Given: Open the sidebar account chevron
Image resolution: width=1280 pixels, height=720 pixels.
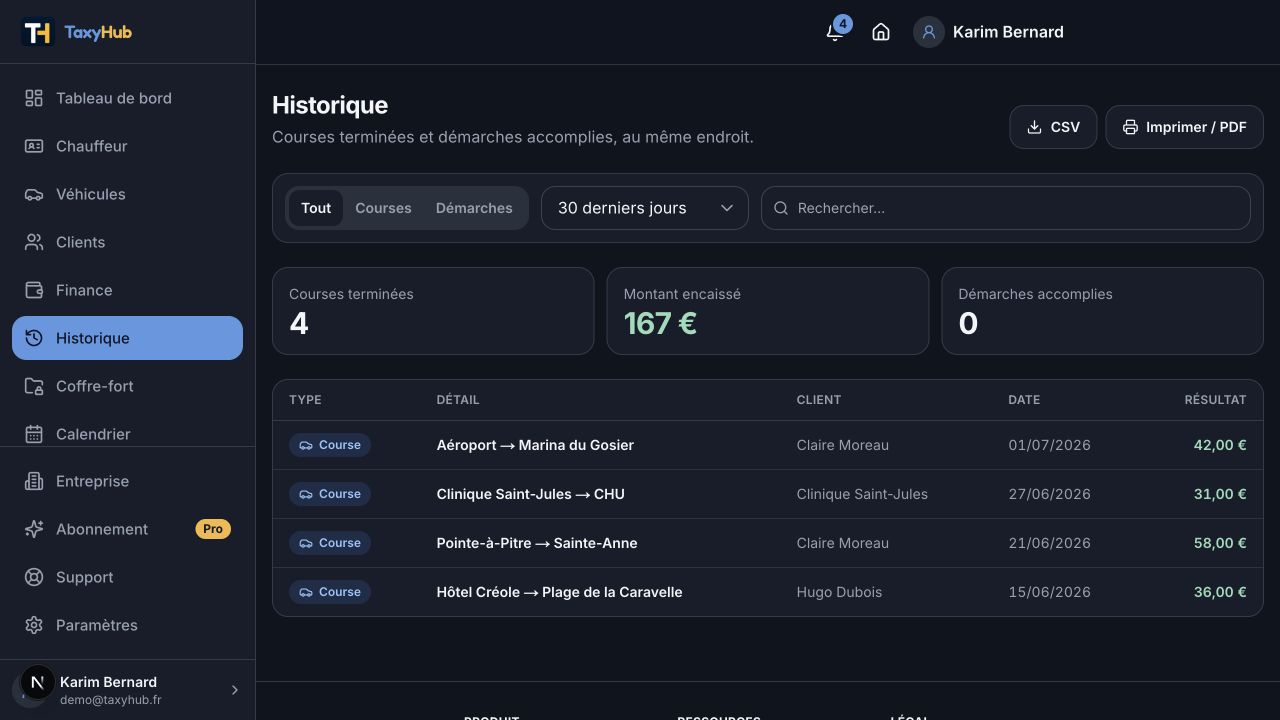Looking at the screenshot, I should pyautogui.click(x=235, y=690).
